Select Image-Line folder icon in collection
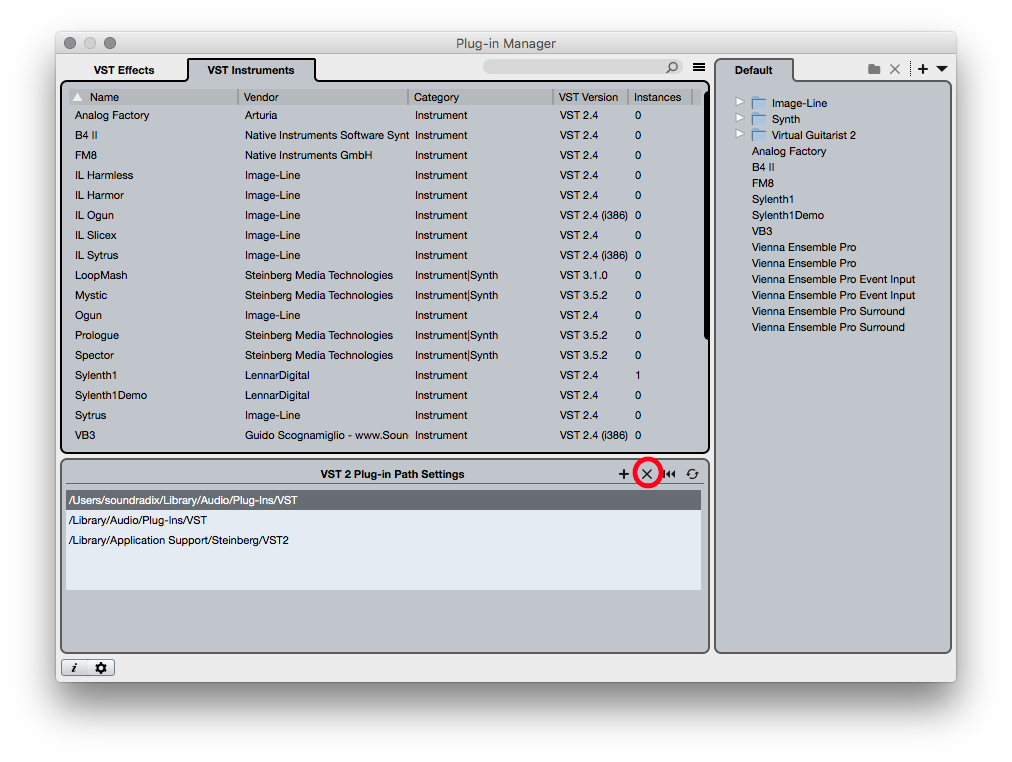 click(759, 103)
